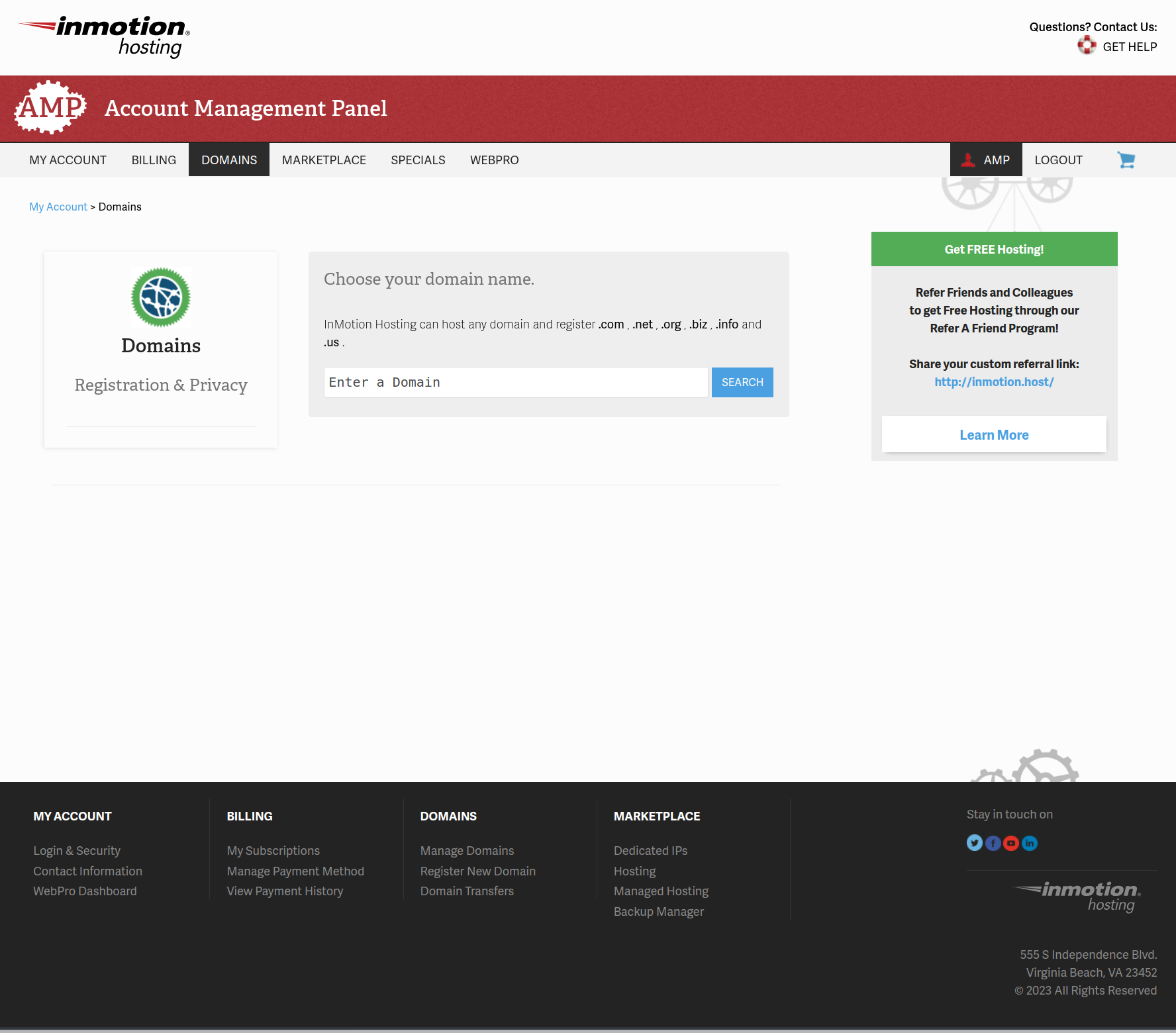
Task: Click the 'Stay in touch on' text
Action: (x=1010, y=814)
